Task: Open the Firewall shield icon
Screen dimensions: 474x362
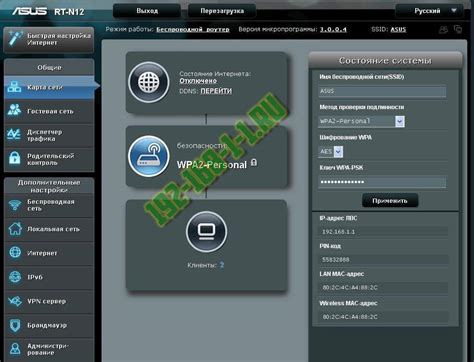Action: click(x=15, y=325)
